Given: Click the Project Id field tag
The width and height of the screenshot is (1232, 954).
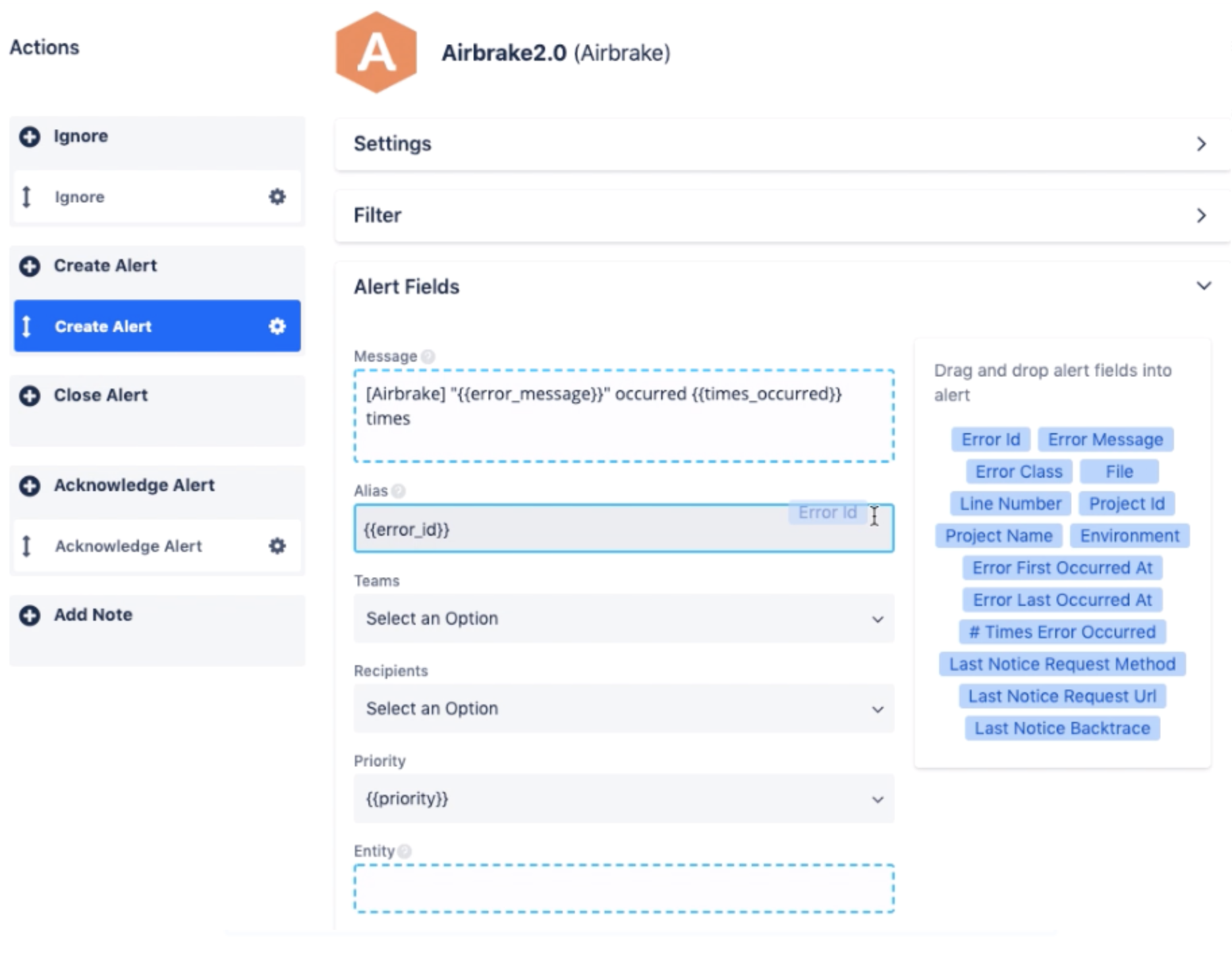Looking at the screenshot, I should [1127, 504].
